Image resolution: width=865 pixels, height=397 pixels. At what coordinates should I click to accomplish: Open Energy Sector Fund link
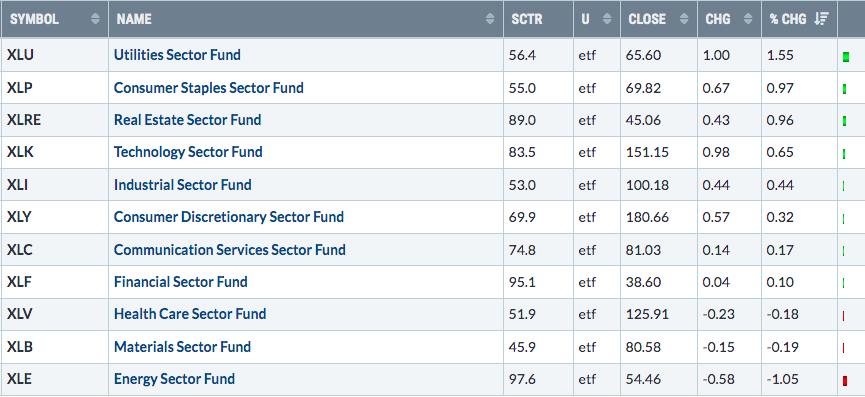coord(174,379)
